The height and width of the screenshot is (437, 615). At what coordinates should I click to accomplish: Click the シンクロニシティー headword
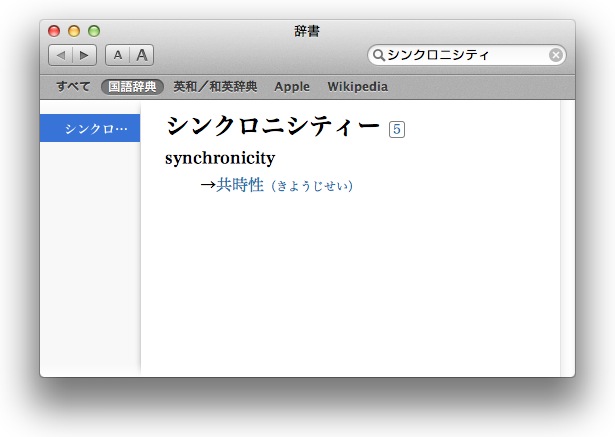273,127
